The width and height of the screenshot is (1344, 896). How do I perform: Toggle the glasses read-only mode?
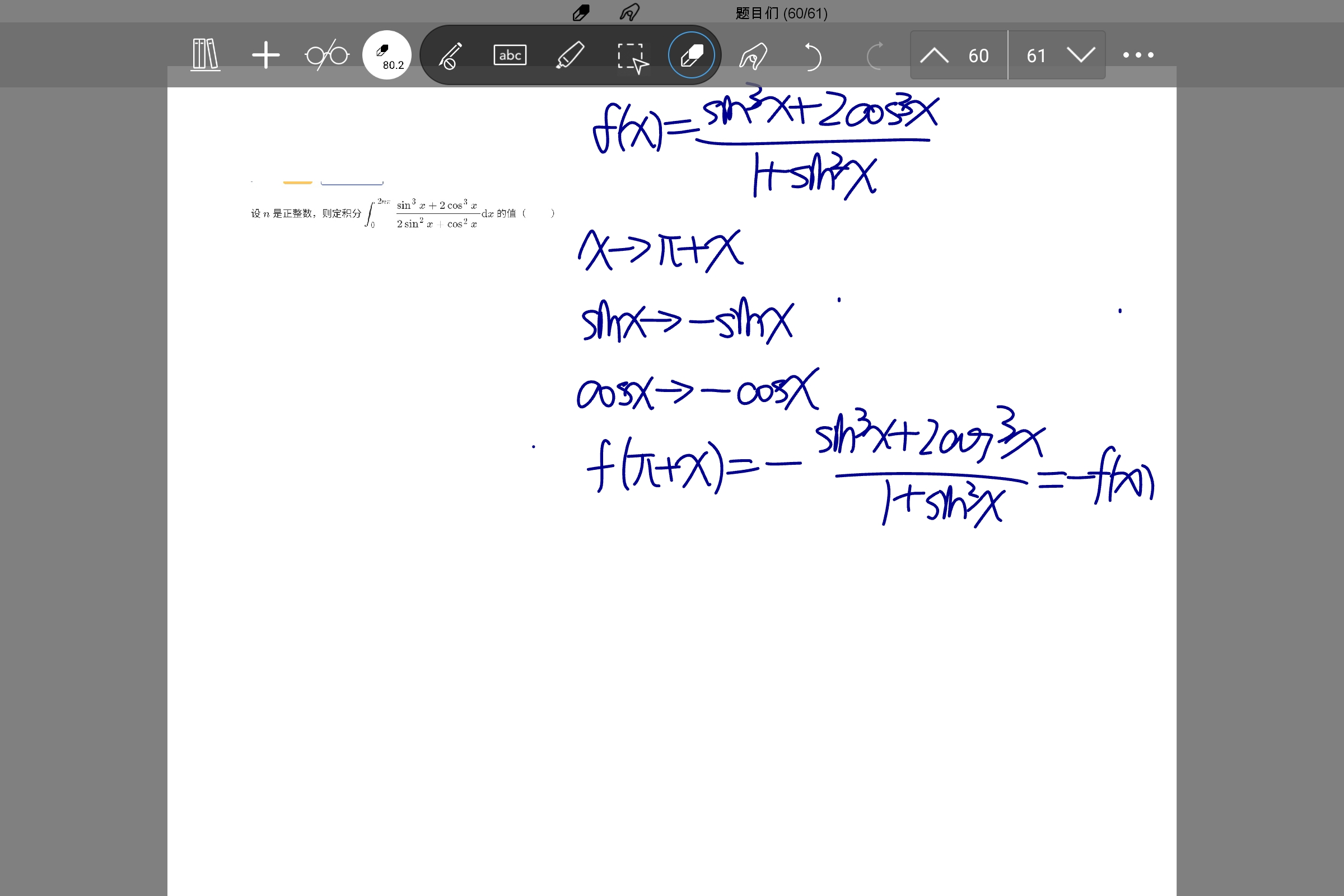point(327,55)
